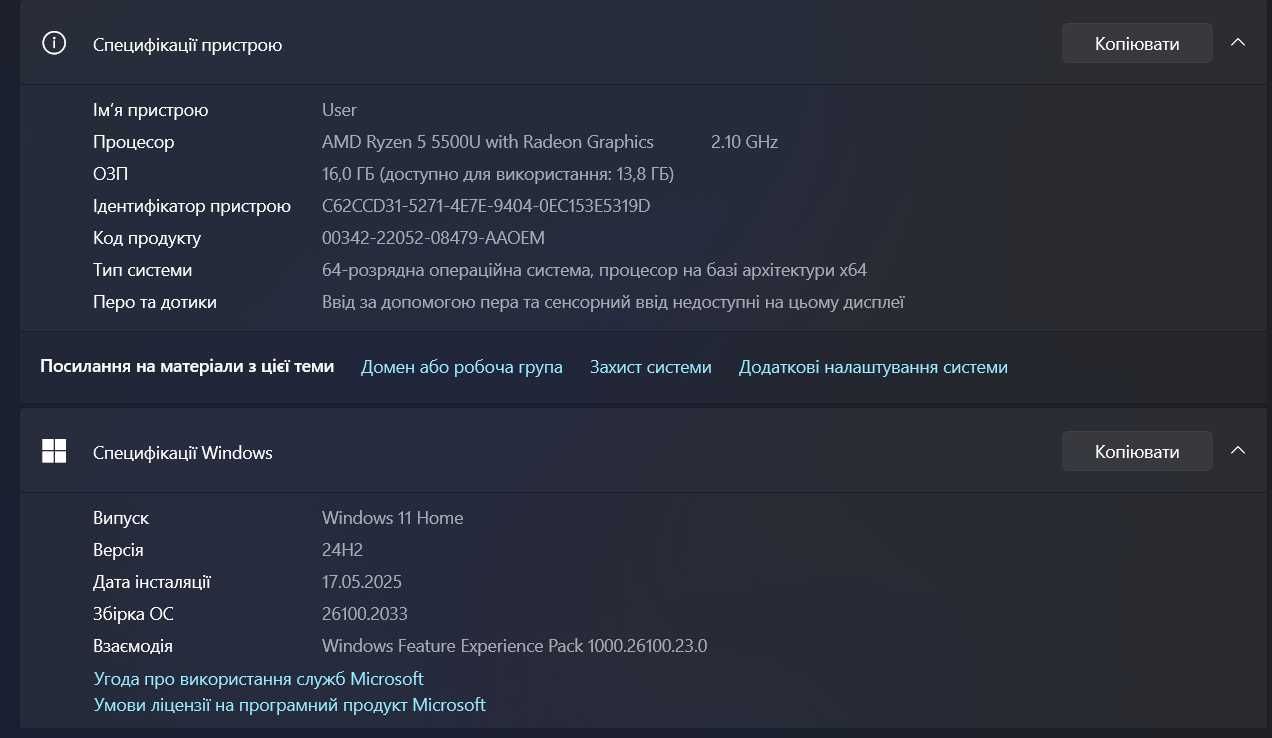This screenshot has width=1272, height=738.
Task: Click the Дата інсталяції label
Action: pos(152,582)
